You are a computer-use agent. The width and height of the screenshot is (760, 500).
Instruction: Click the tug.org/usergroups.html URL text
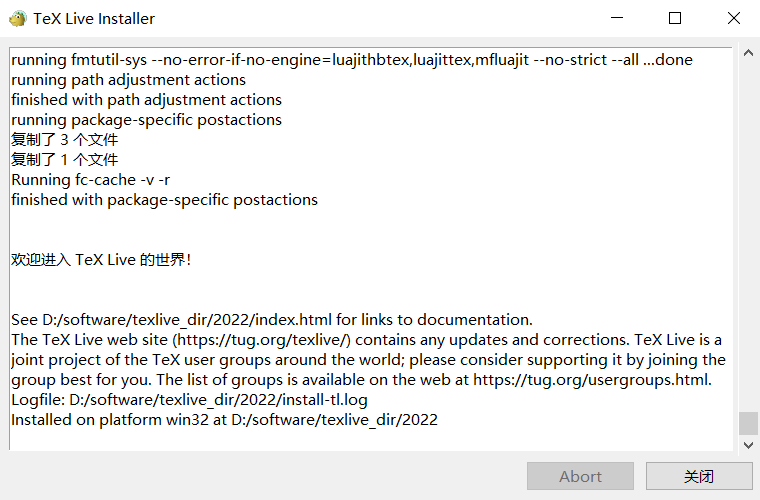click(x=591, y=380)
